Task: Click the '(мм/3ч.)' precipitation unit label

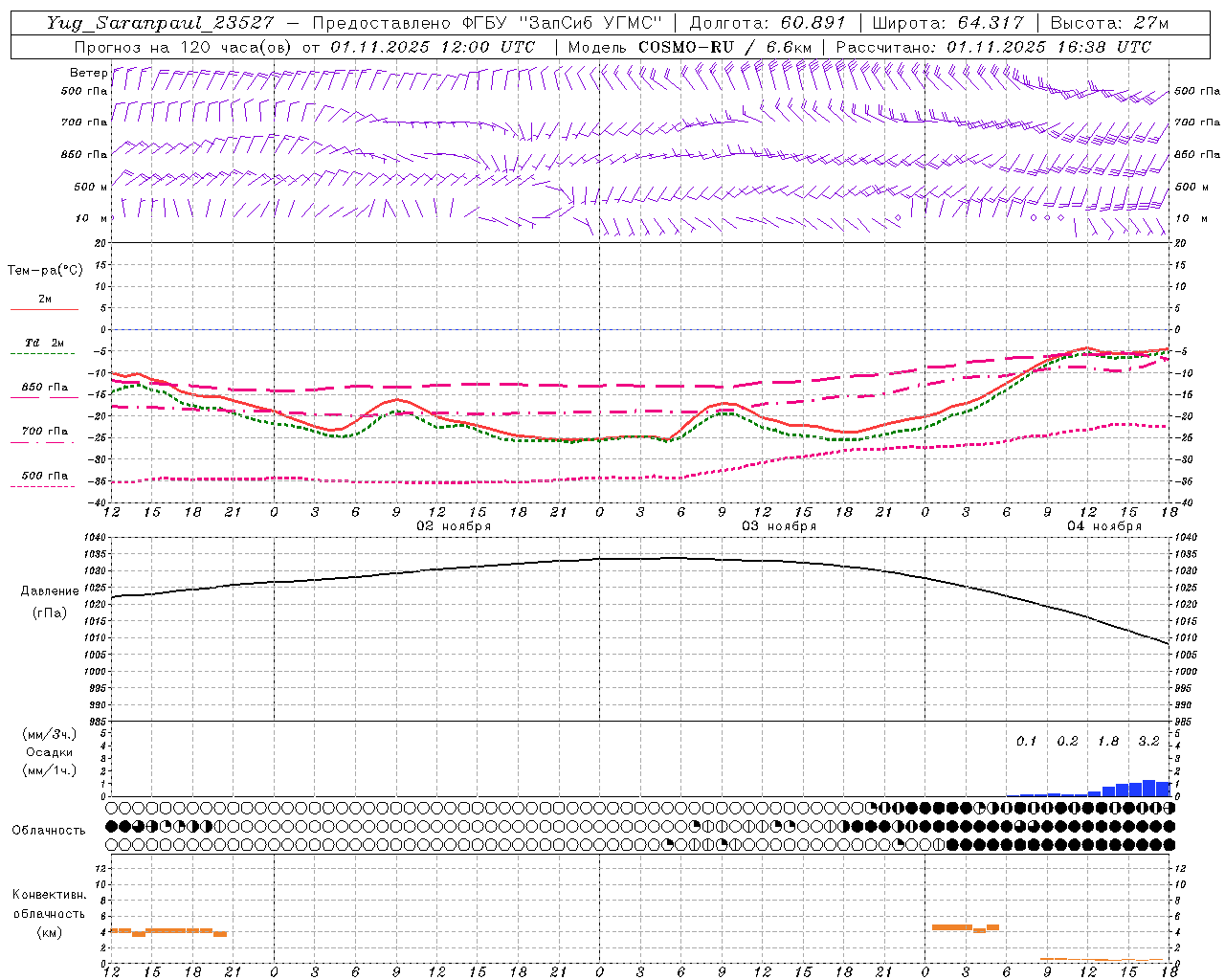Action: pyautogui.click(x=50, y=734)
